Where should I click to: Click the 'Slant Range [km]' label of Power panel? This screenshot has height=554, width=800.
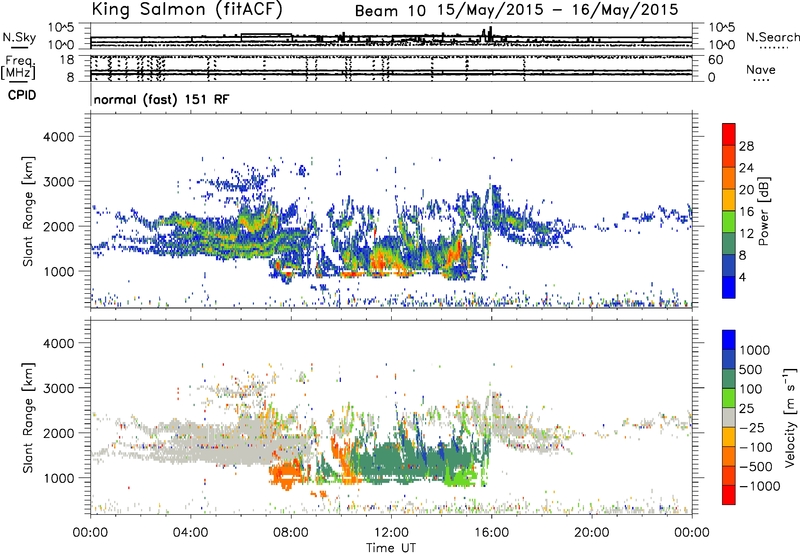[x=28, y=211]
